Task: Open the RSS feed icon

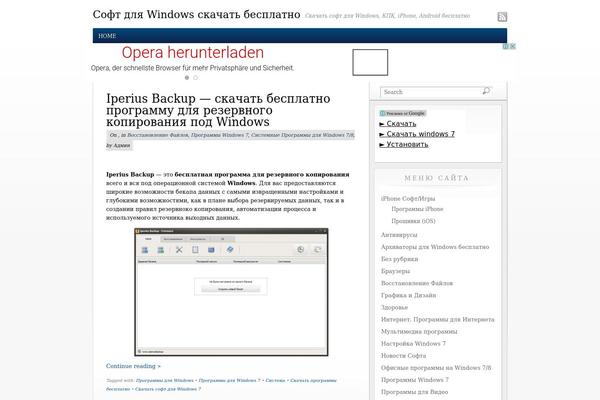Action: (x=502, y=17)
